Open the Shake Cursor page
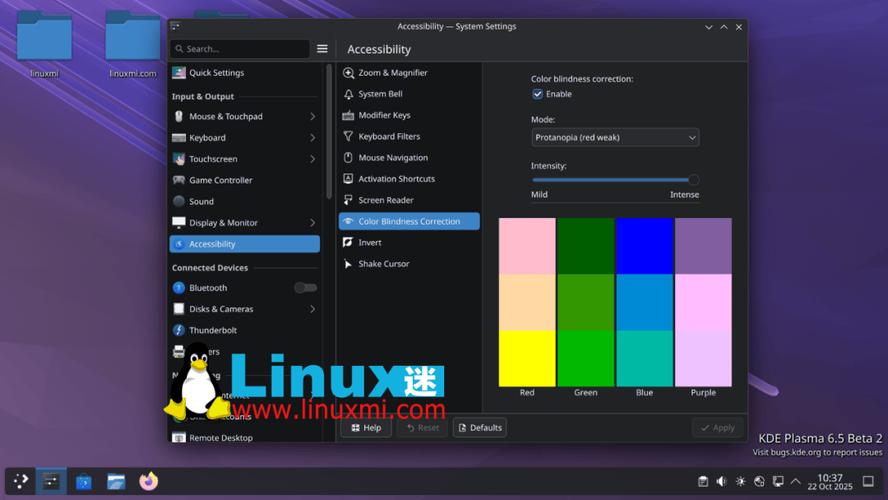 point(409,264)
